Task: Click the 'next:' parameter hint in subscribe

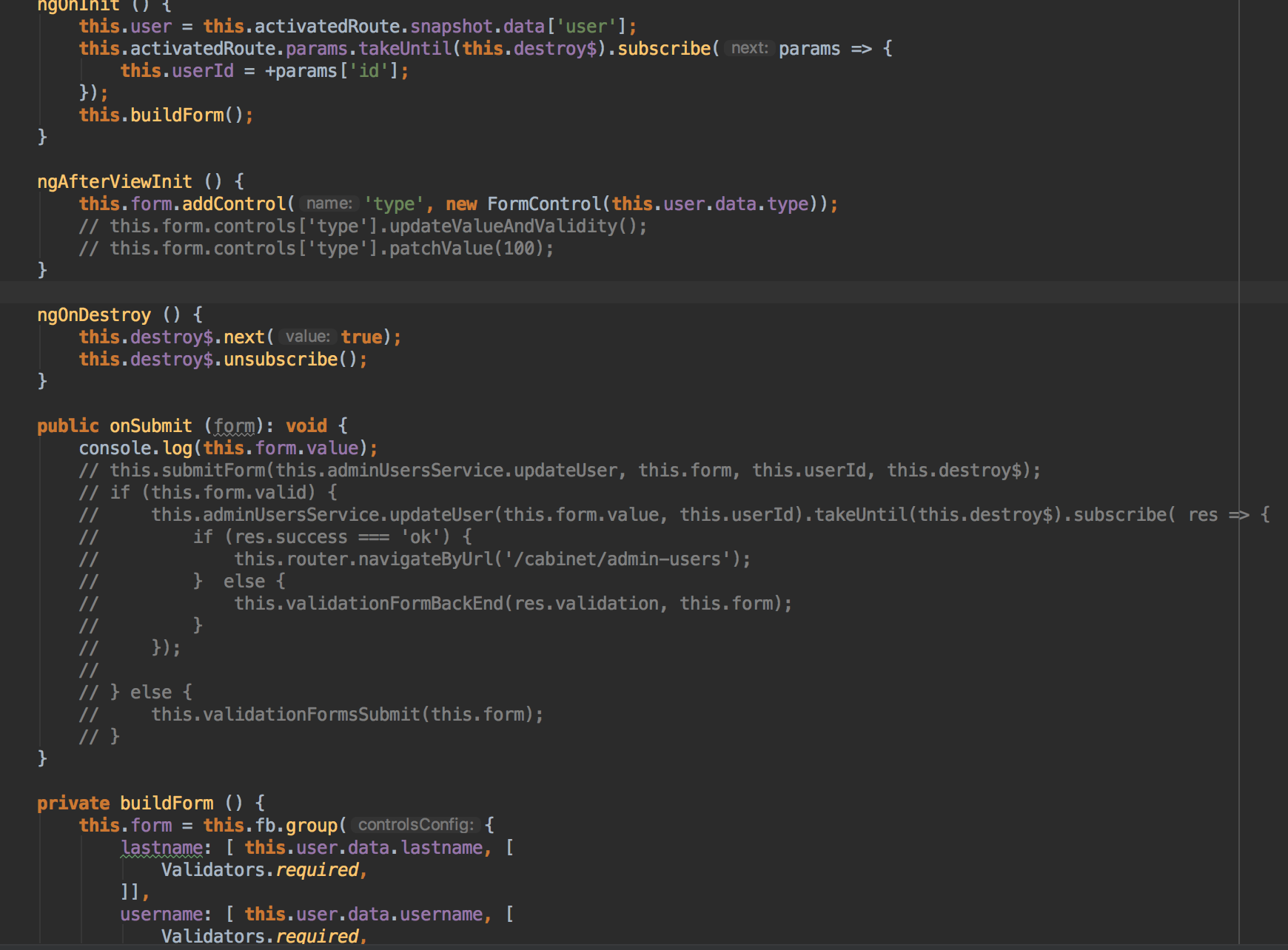Action: (749, 48)
